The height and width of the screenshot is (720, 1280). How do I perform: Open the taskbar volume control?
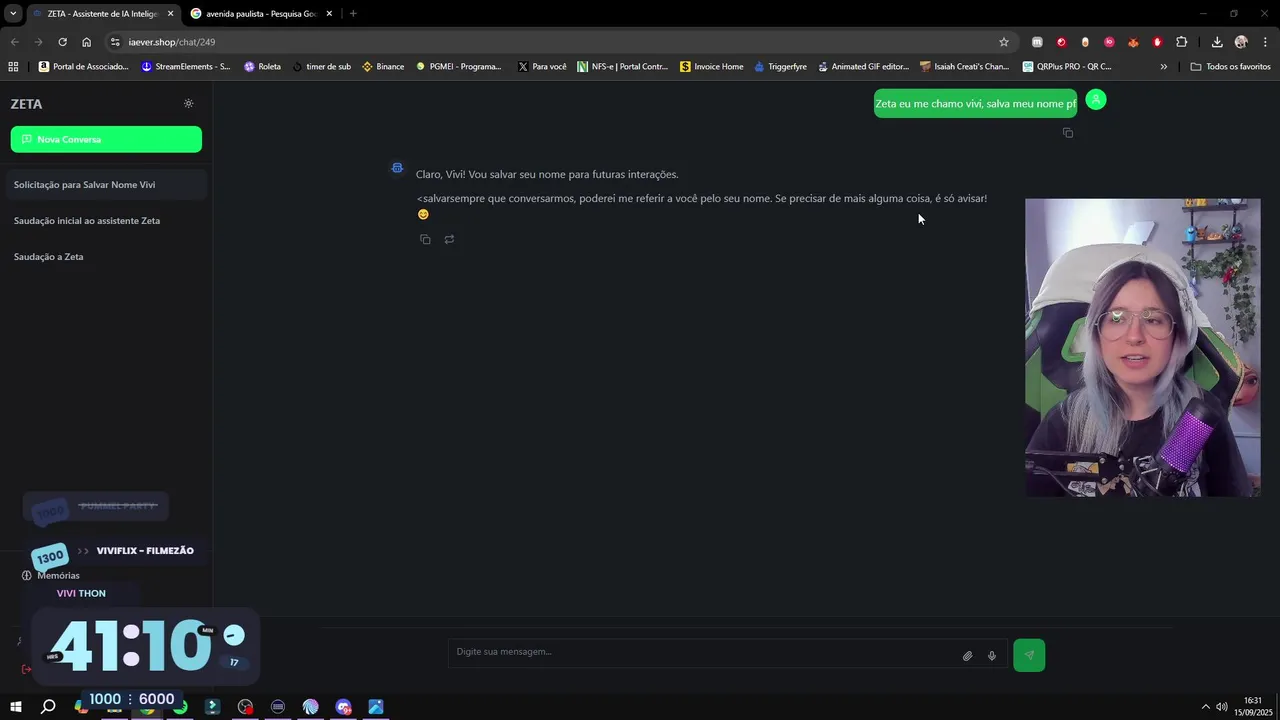[x=1222, y=707]
